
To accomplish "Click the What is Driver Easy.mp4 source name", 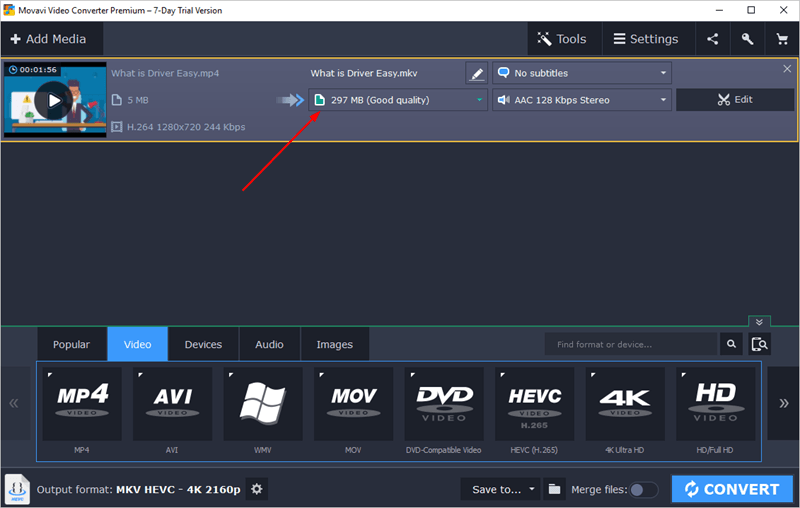I will coord(165,73).
